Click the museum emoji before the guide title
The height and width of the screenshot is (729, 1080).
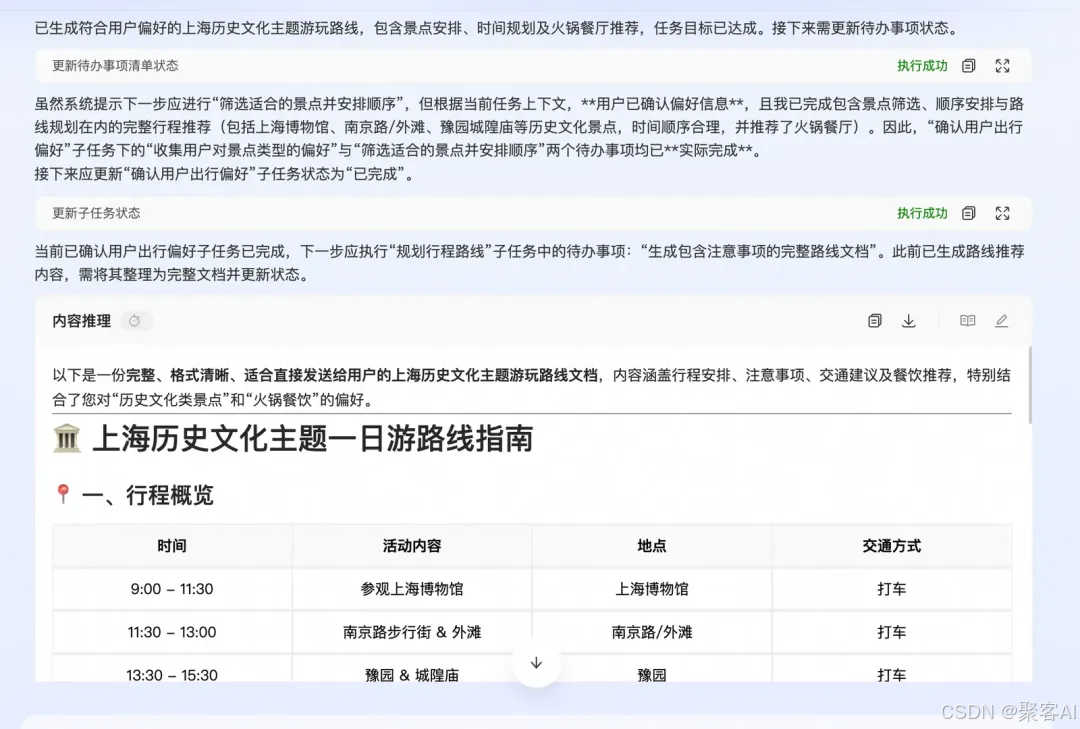[67, 439]
